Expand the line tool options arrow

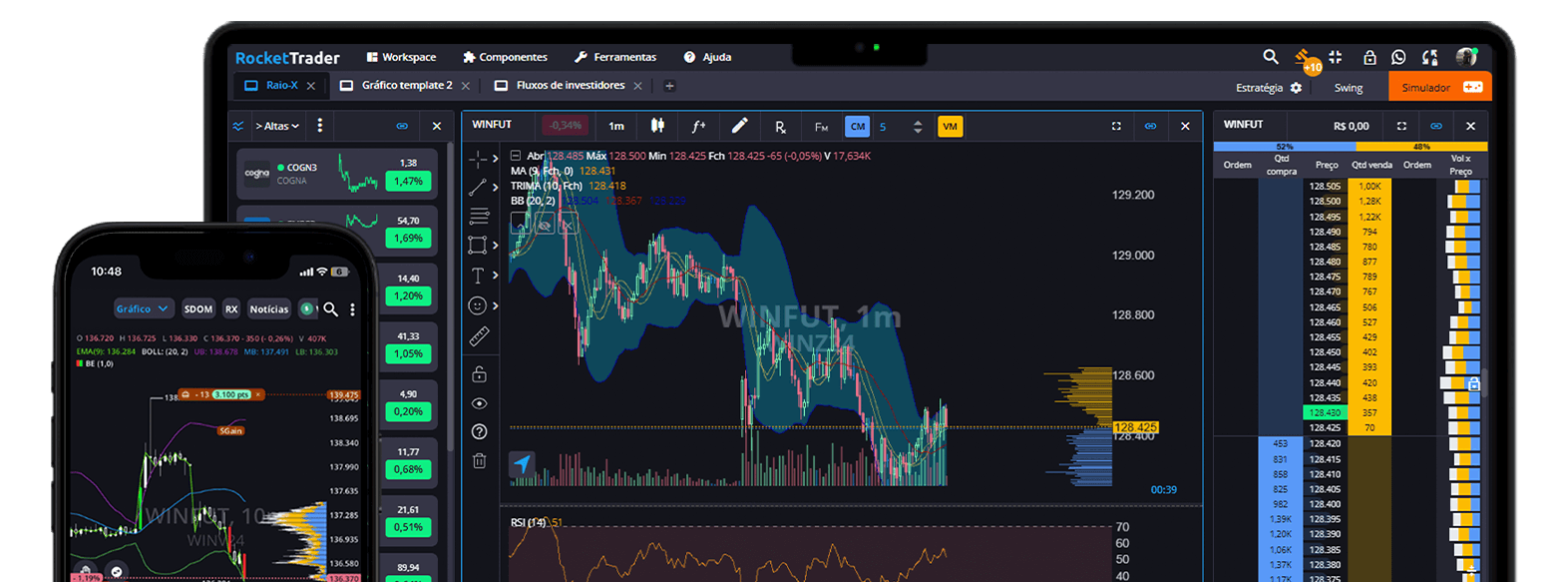point(495,187)
